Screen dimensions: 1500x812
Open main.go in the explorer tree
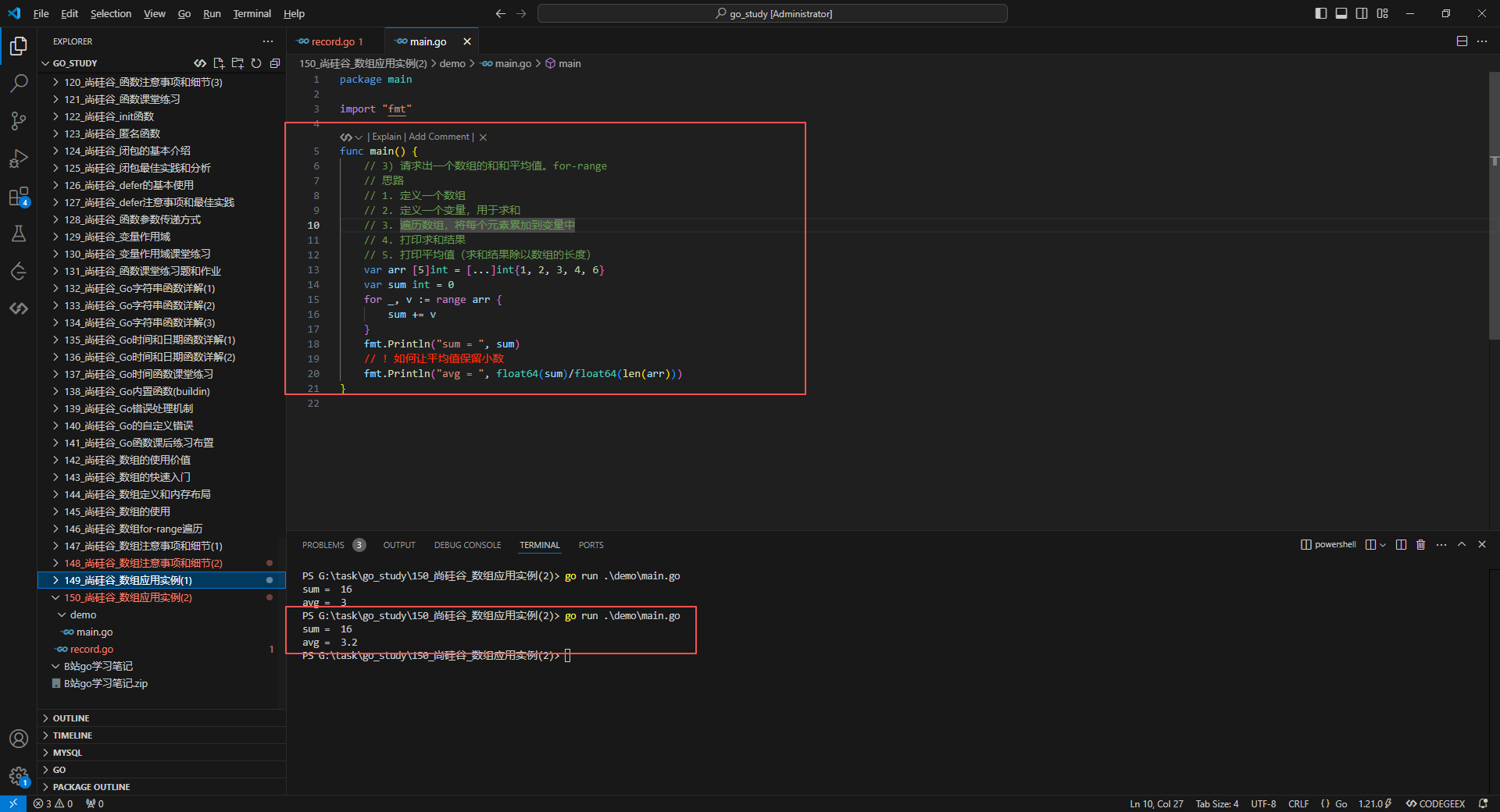tap(95, 632)
